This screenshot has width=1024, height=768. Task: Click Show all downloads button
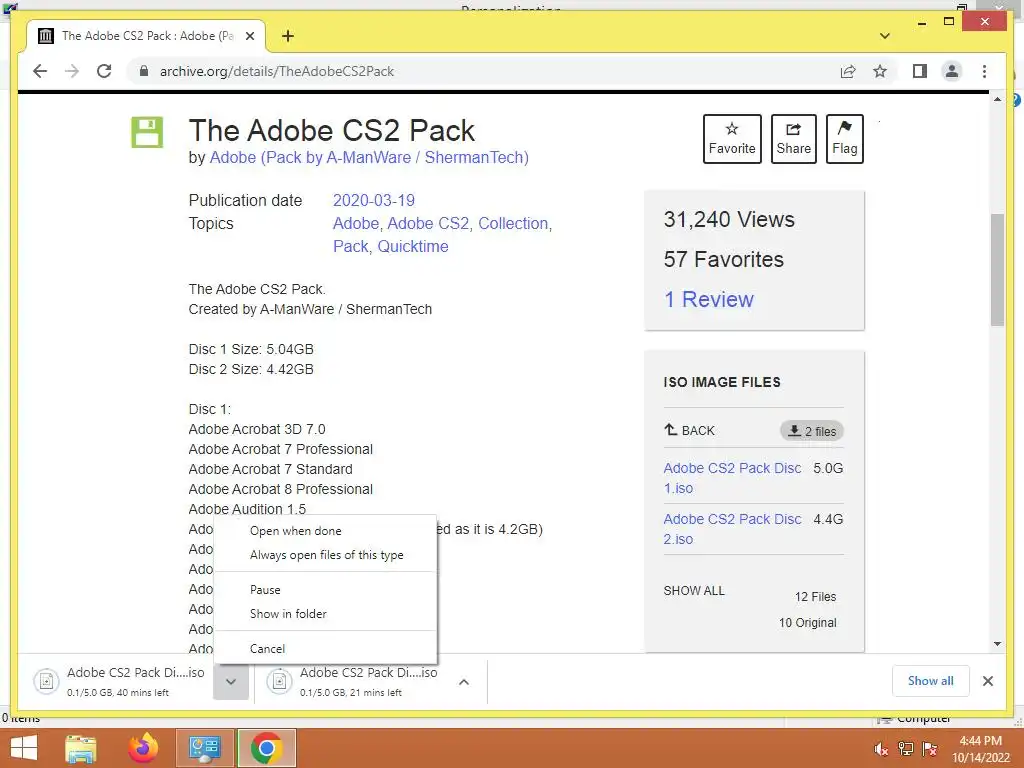(x=931, y=680)
